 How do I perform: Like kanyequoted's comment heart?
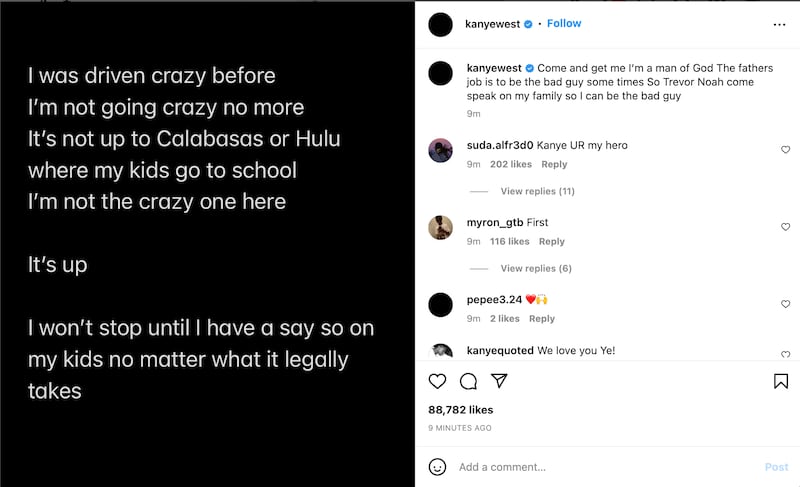[785, 351]
